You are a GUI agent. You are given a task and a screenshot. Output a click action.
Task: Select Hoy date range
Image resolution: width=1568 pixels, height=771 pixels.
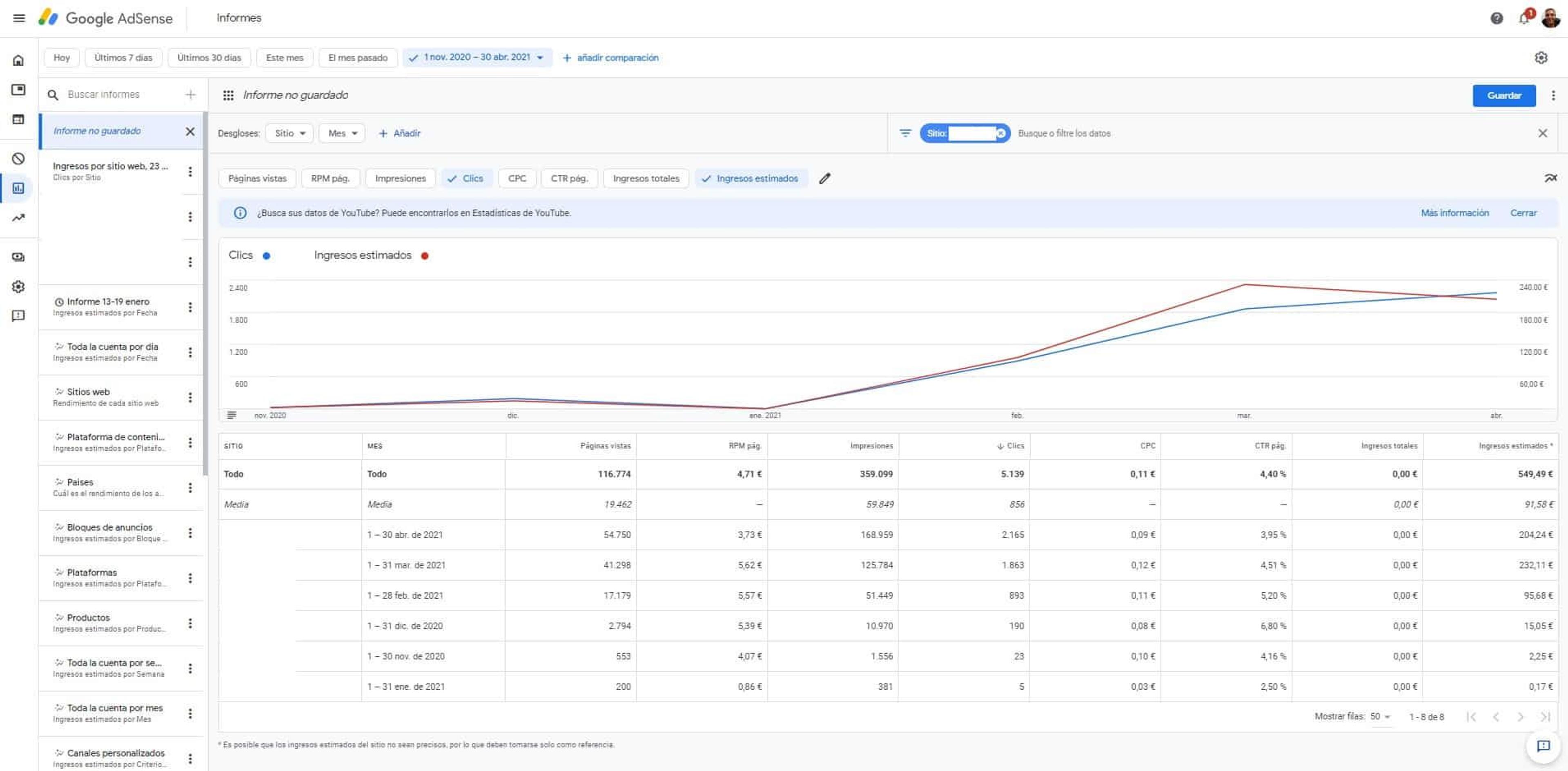pos(62,58)
